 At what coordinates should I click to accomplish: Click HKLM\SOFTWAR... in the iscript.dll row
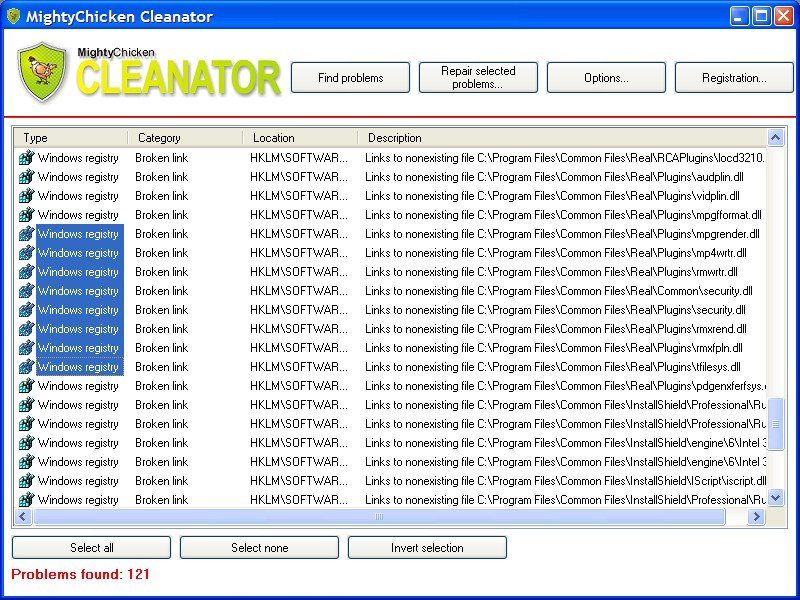[x=299, y=481]
